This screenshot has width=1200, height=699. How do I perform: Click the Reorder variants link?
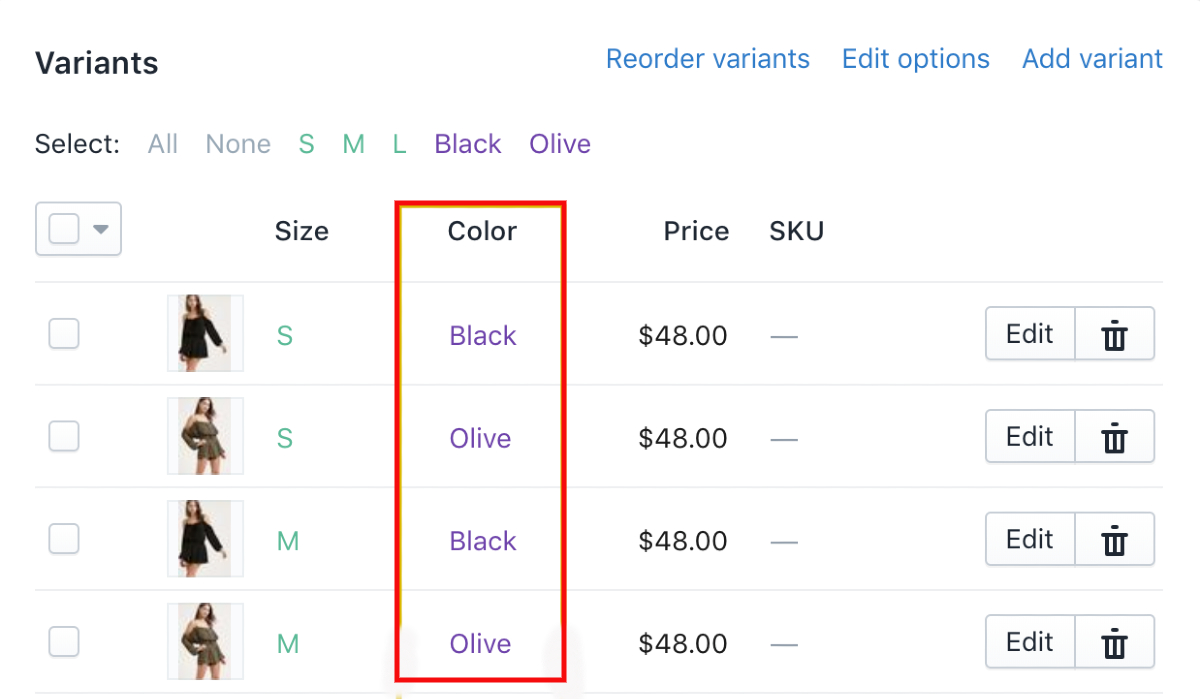point(707,59)
